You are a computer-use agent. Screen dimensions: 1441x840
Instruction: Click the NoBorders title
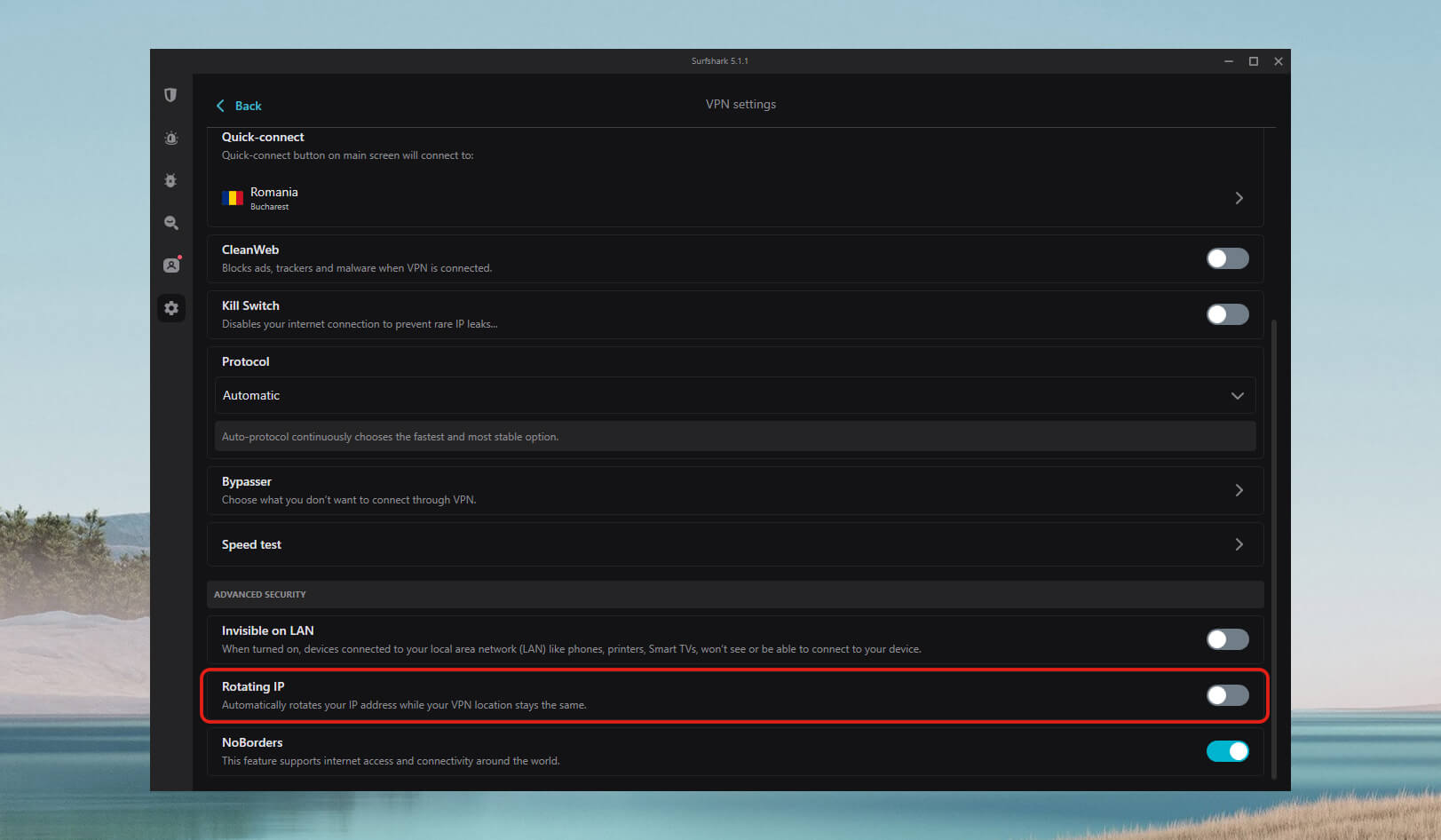coord(252,742)
